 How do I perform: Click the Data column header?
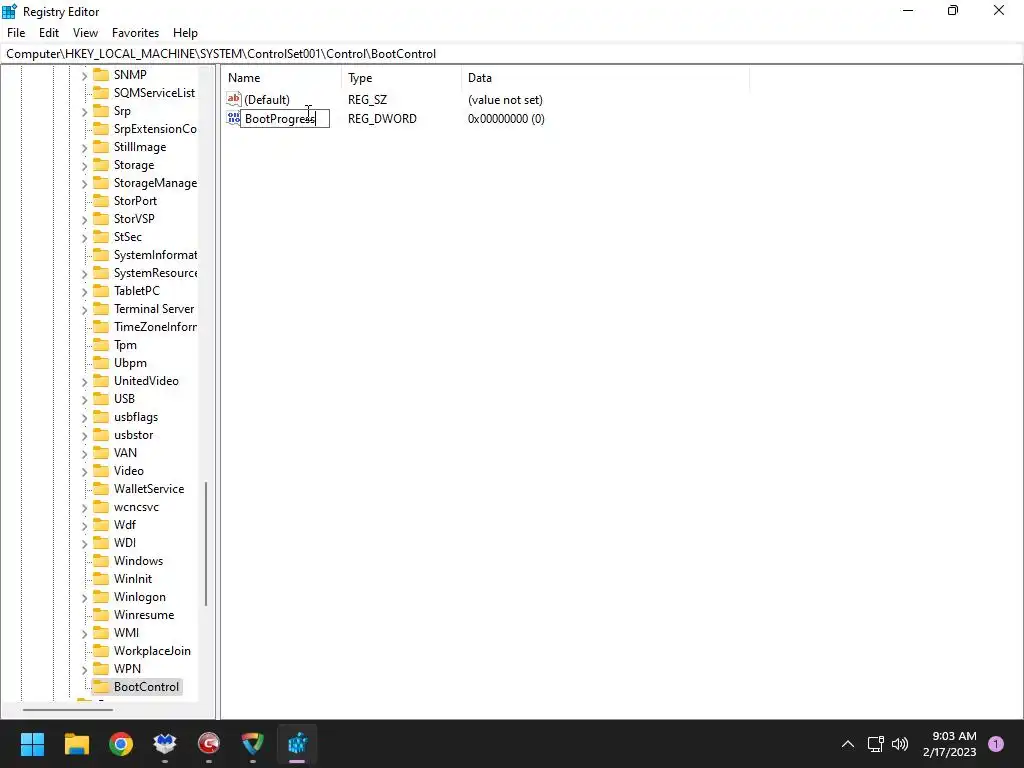pos(605,78)
